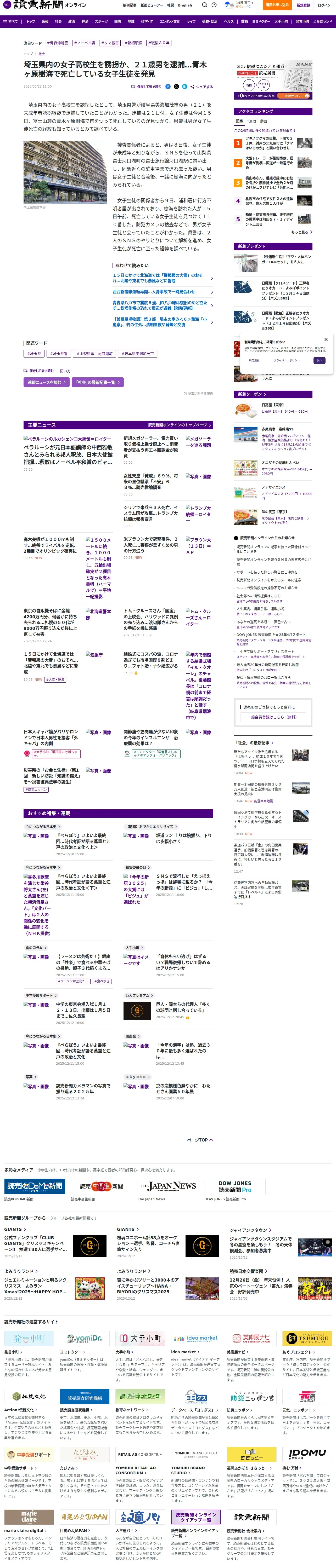Open the スポーツ navigation tab
The image size is (336, 1568).
[x=101, y=21]
